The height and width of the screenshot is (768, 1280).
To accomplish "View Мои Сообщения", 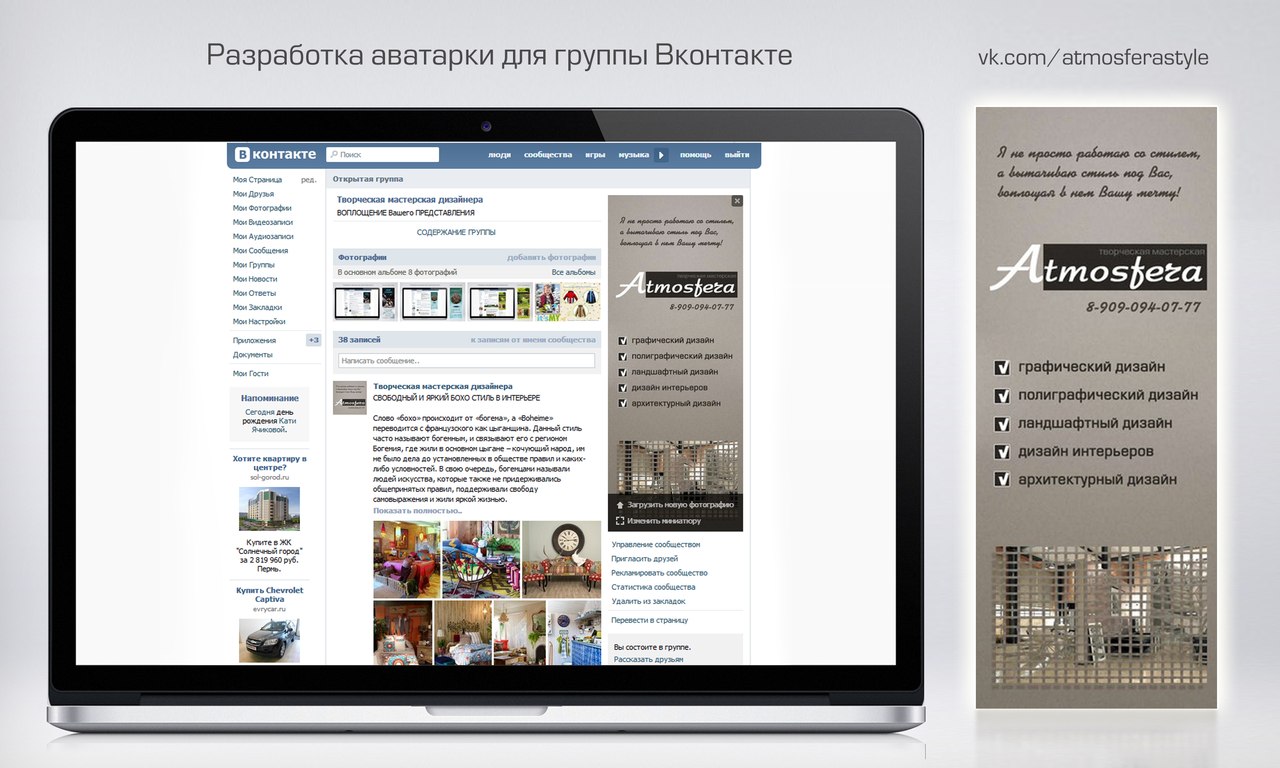I will click(260, 251).
